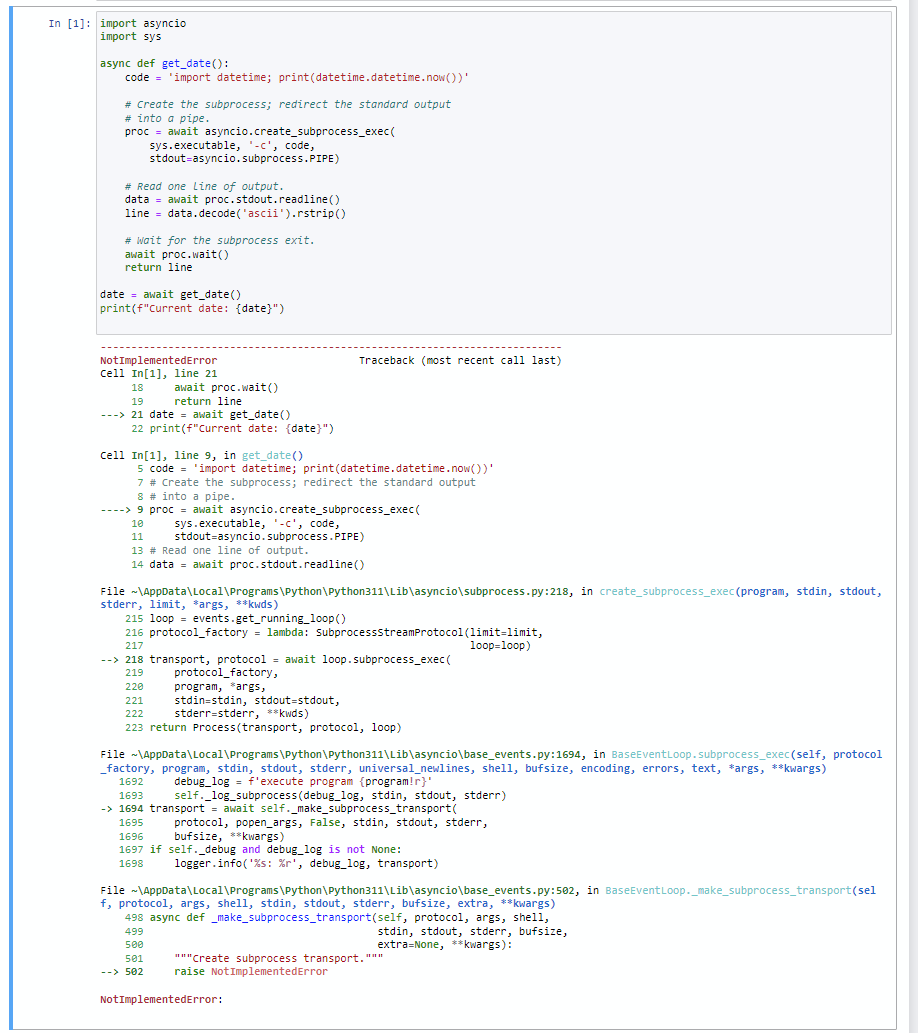Click the 'import sys' line
The height and width of the screenshot is (1033, 918).
point(130,37)
